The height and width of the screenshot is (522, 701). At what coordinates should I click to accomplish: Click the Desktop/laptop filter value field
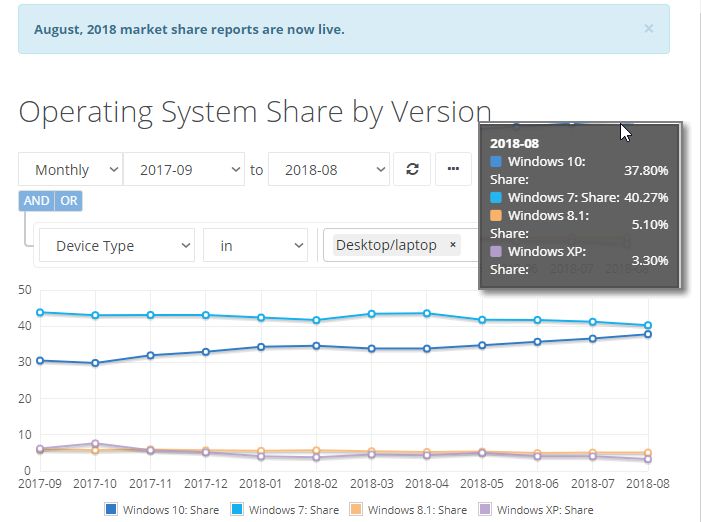[401, 245]
